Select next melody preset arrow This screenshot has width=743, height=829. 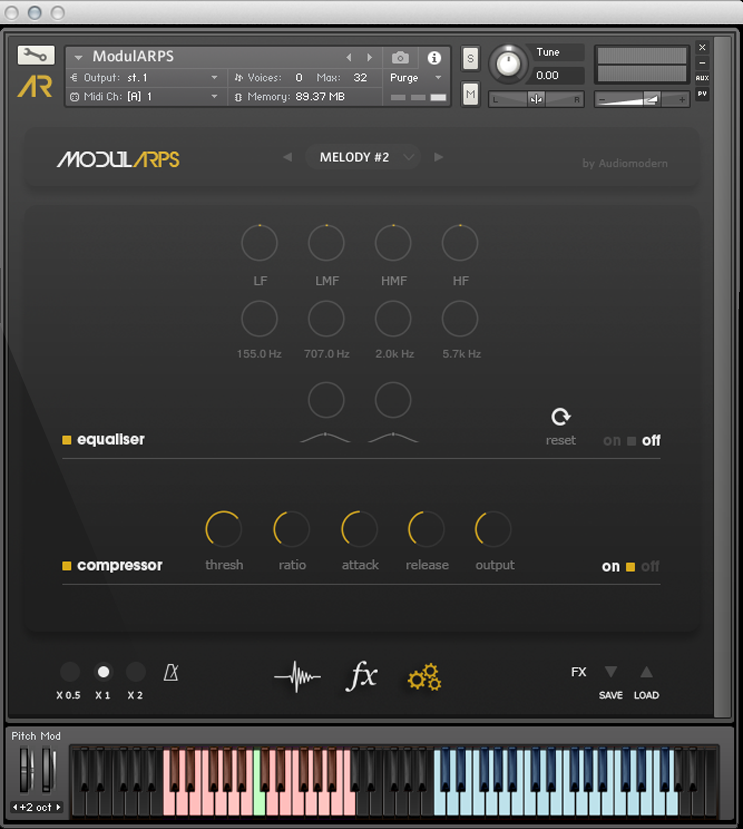(x=438, y=157)
